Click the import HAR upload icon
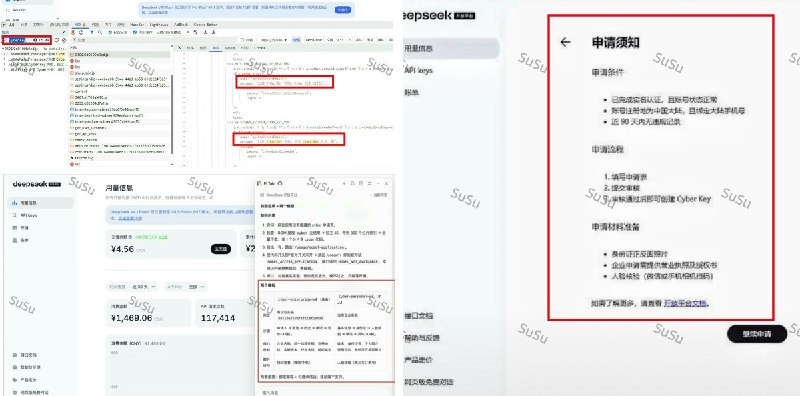Image resolution: width=800 pixels, height=396 pixels. [206, 33]
